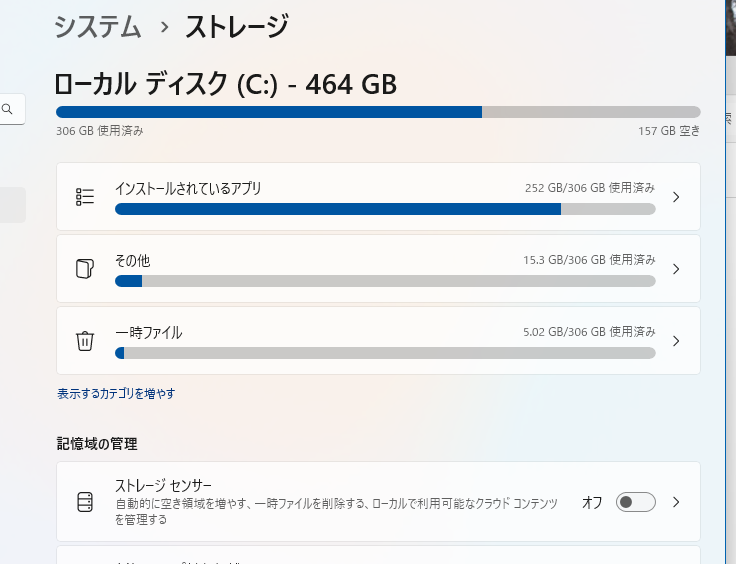
Task: Open the 一時ファイル row chevron
Action: [676, 341]
